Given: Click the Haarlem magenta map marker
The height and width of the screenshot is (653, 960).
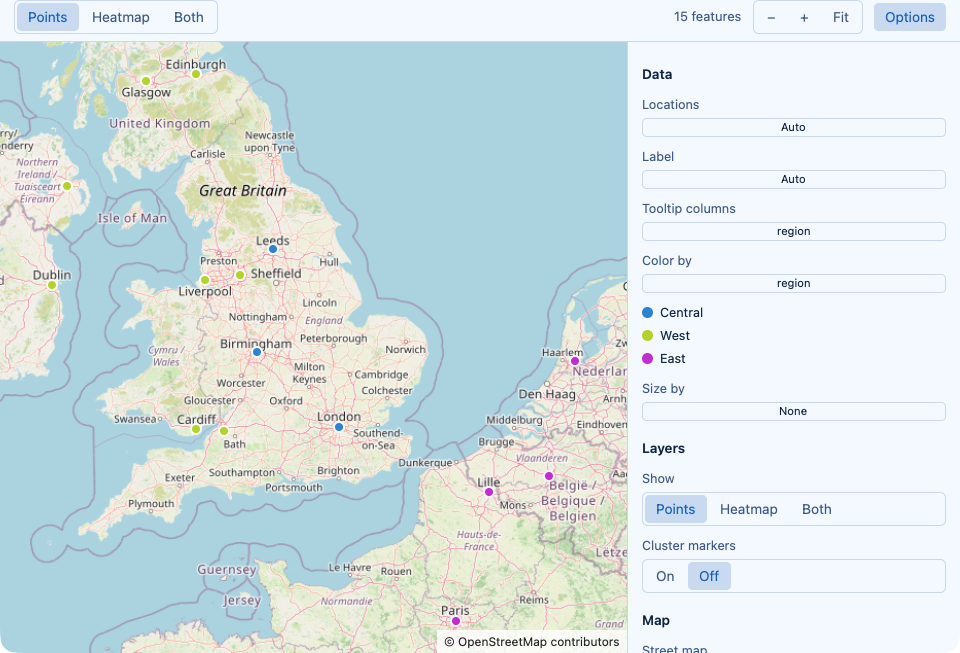Looking at the screenshot, I should (x=575, y=361).
